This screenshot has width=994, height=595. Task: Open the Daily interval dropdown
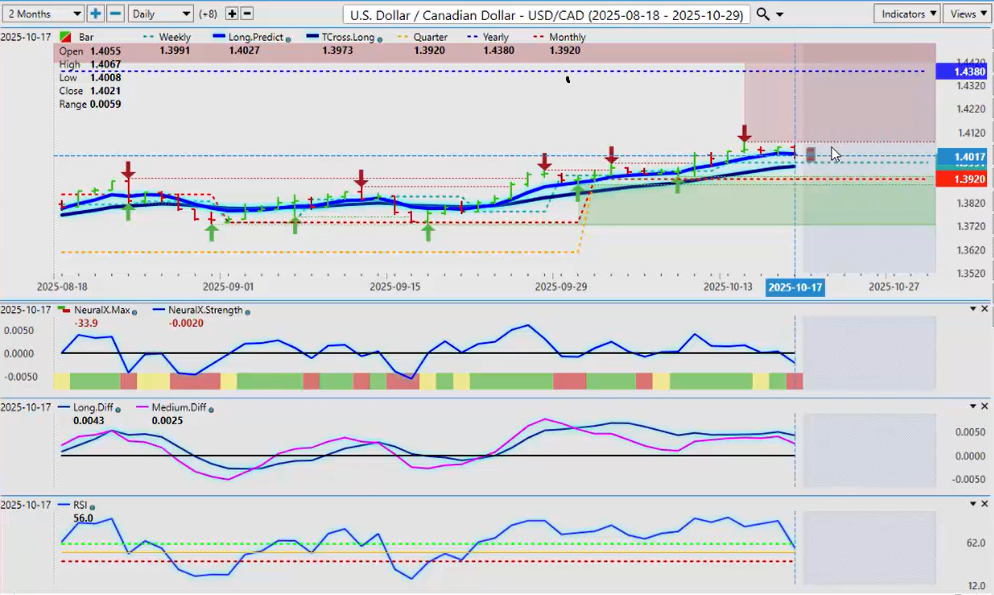(160, 14)
